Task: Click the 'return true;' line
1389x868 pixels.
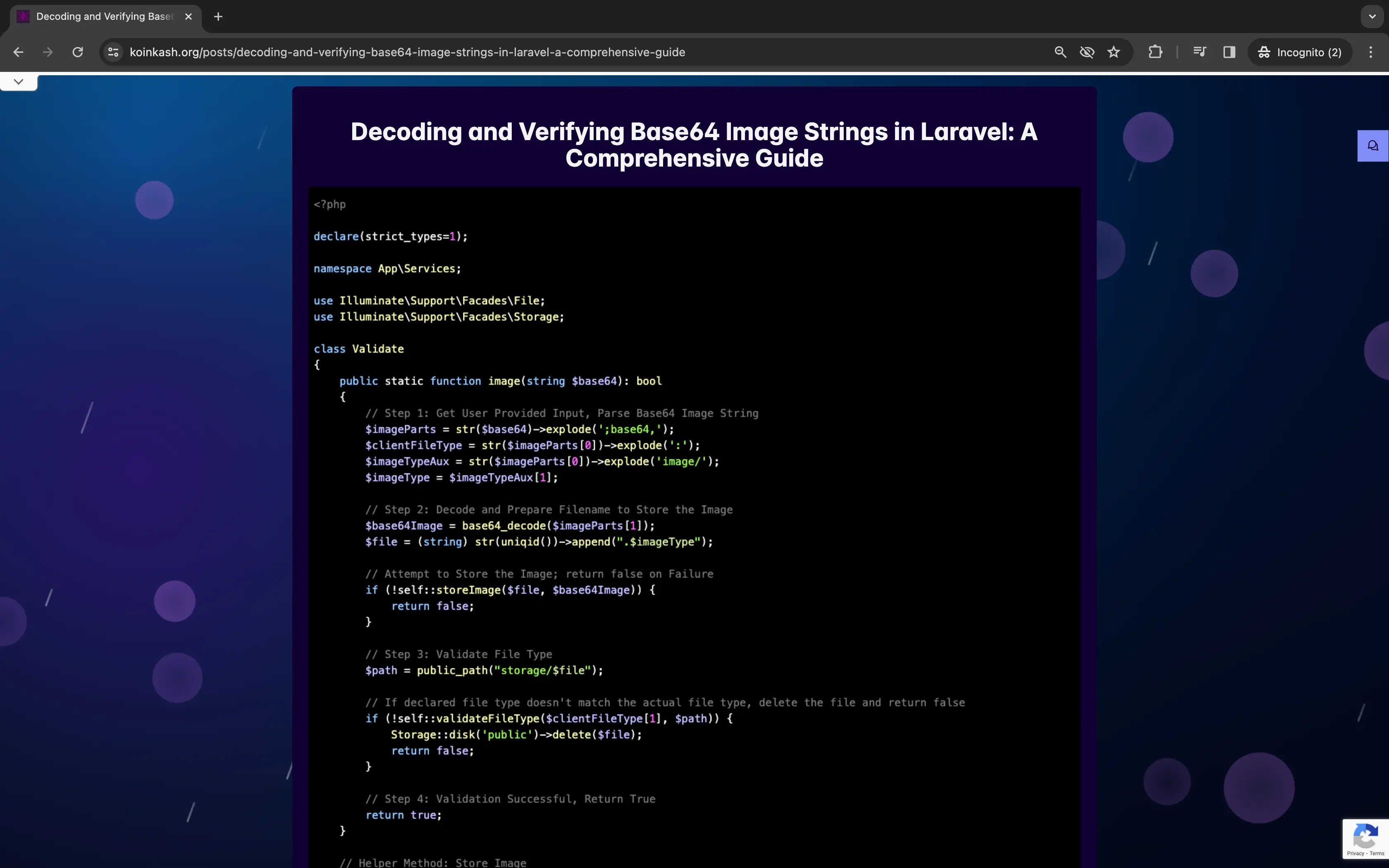Action: (403, 815)
